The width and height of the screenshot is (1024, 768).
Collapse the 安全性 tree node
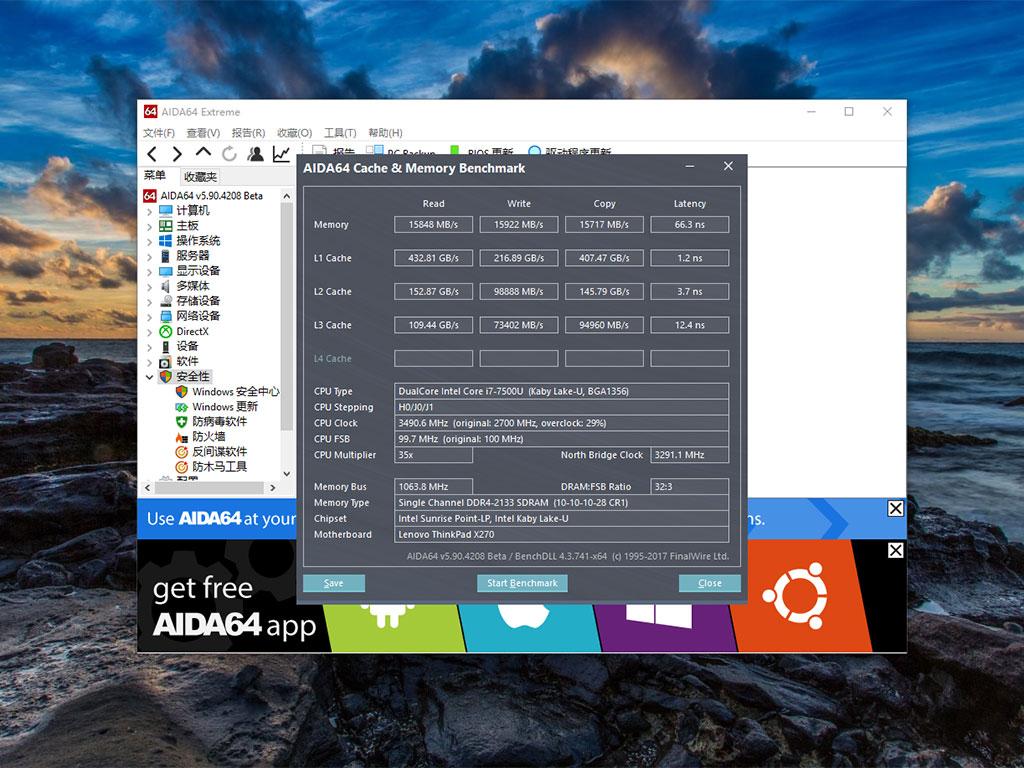[x=150, y=377]
